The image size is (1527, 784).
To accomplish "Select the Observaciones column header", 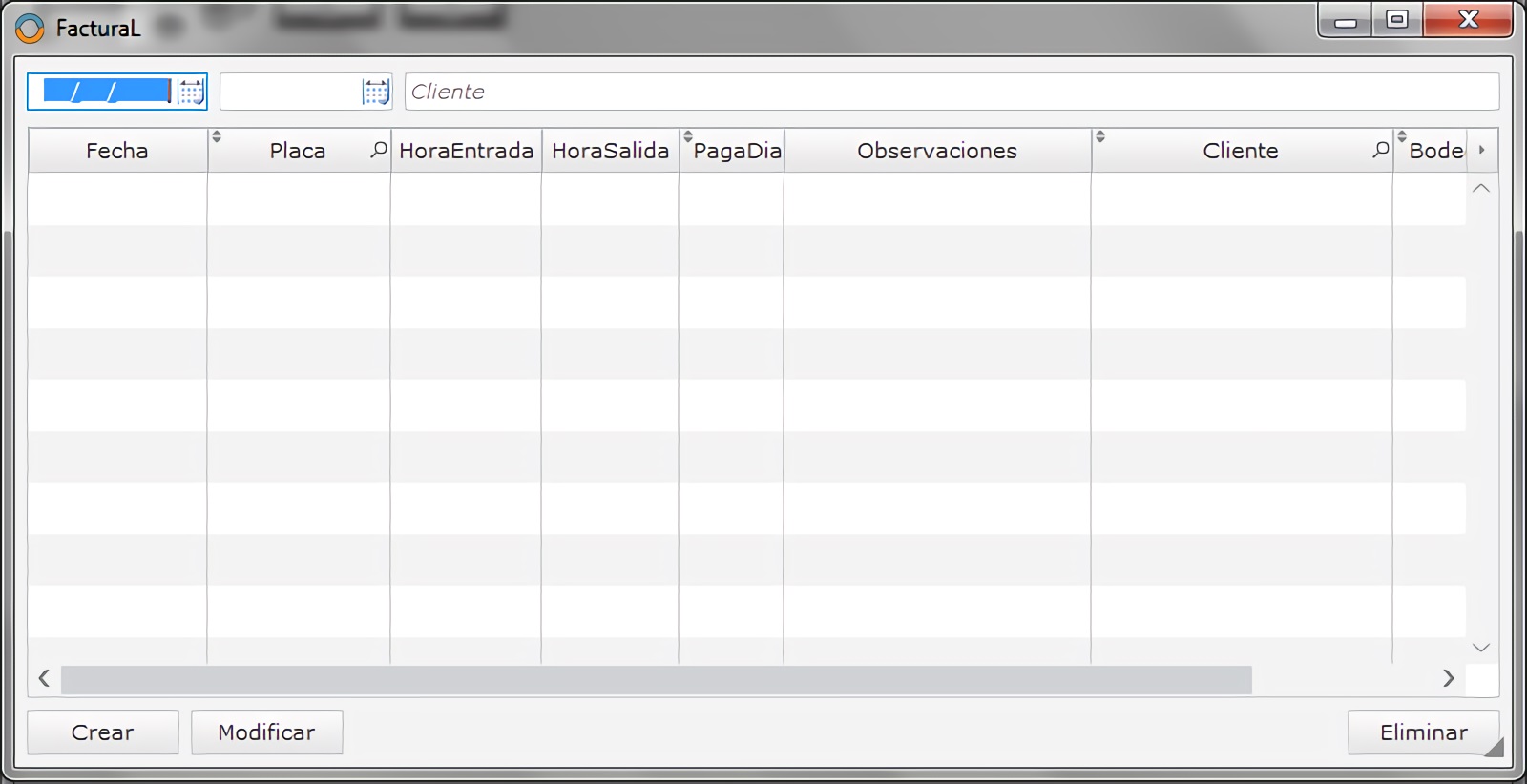I will (936, 151).
